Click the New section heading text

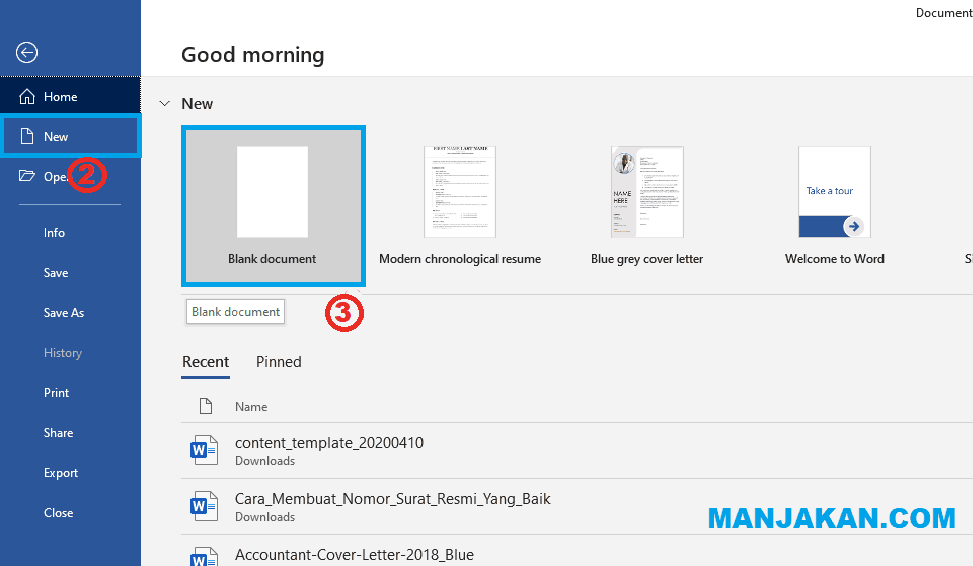pos(197,104)
